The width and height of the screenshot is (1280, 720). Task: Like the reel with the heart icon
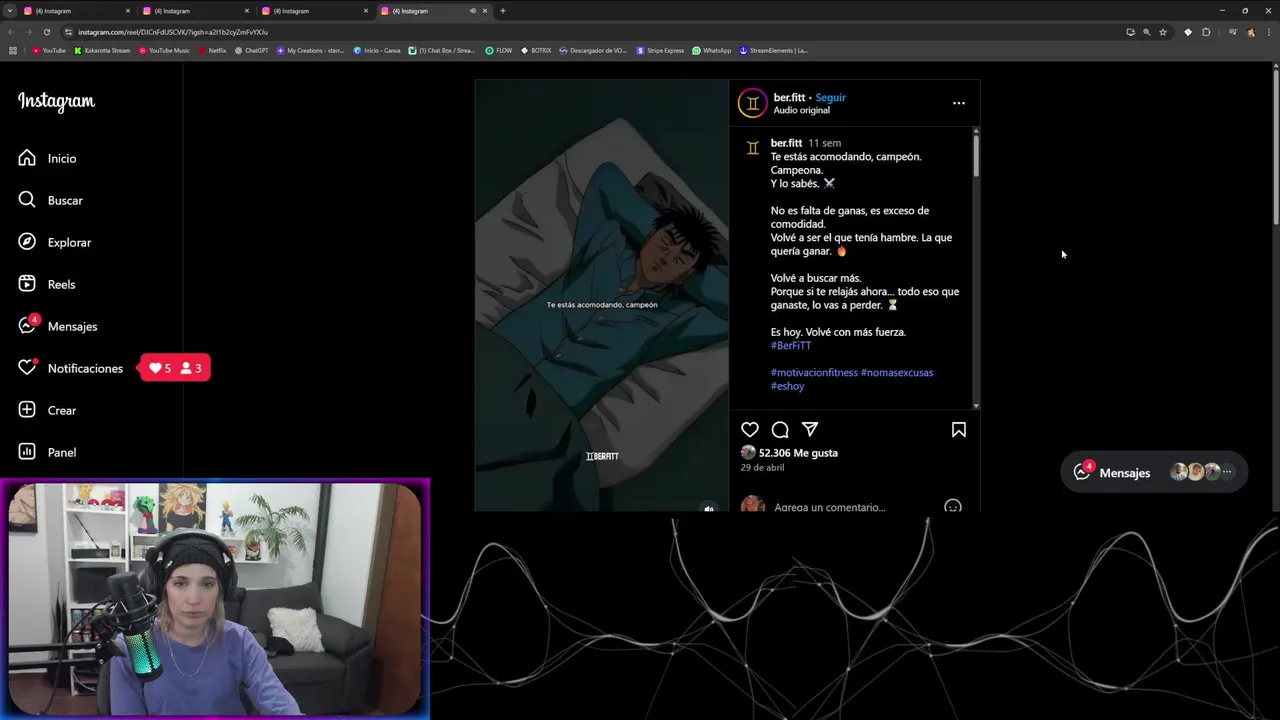(750, 429)
